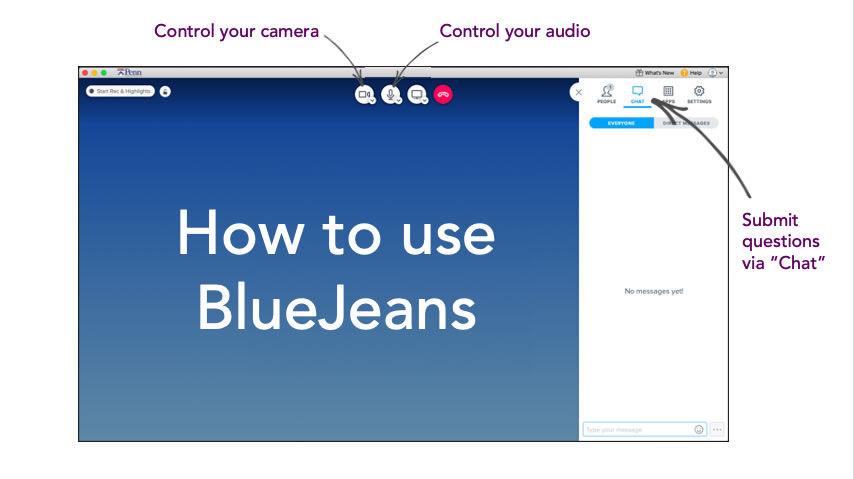Mute the microphone button

click(x=390, y=94)
